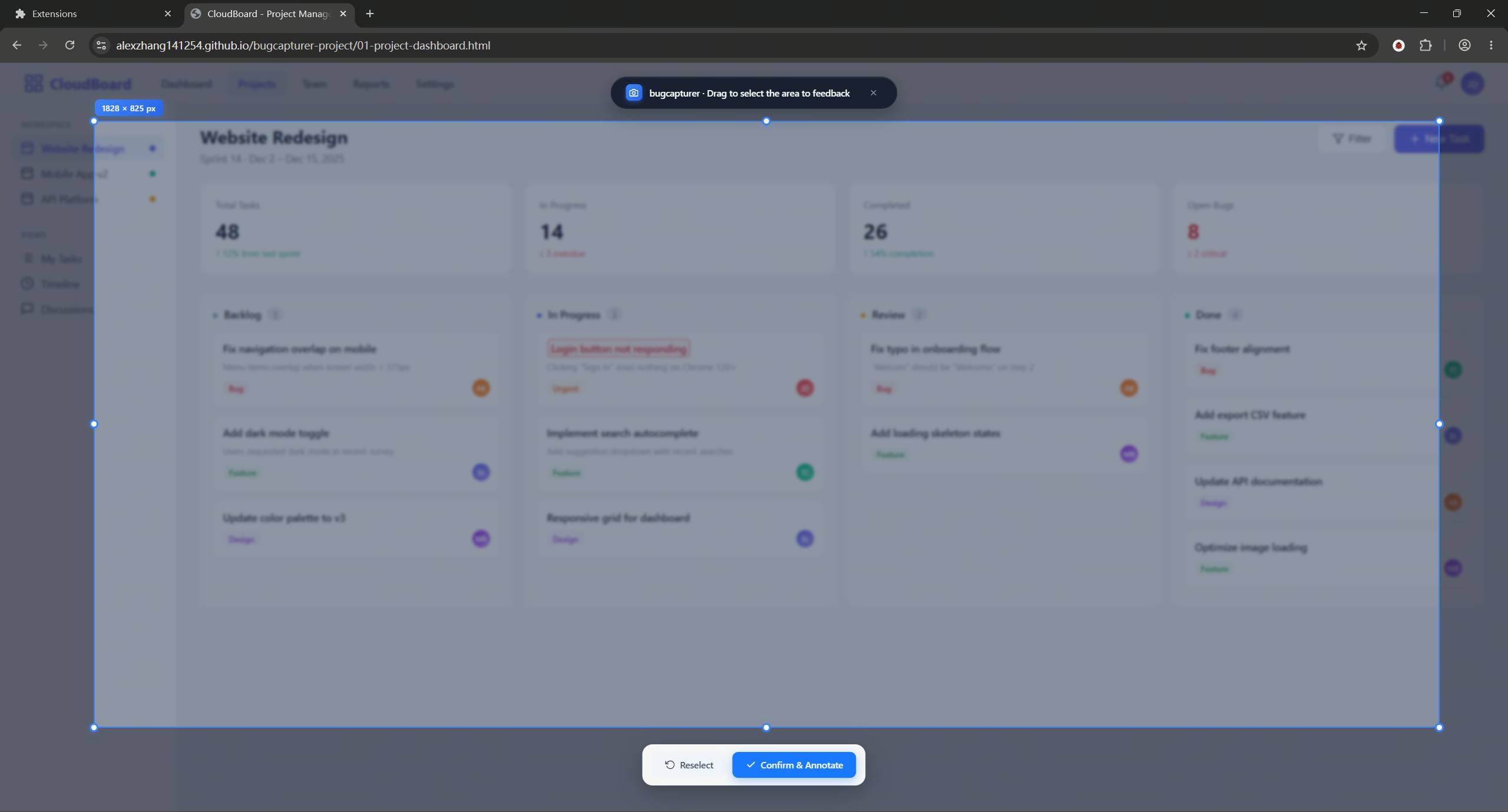Open My Tasks view
The image size is (1508, 812).
tap(88, 259)
